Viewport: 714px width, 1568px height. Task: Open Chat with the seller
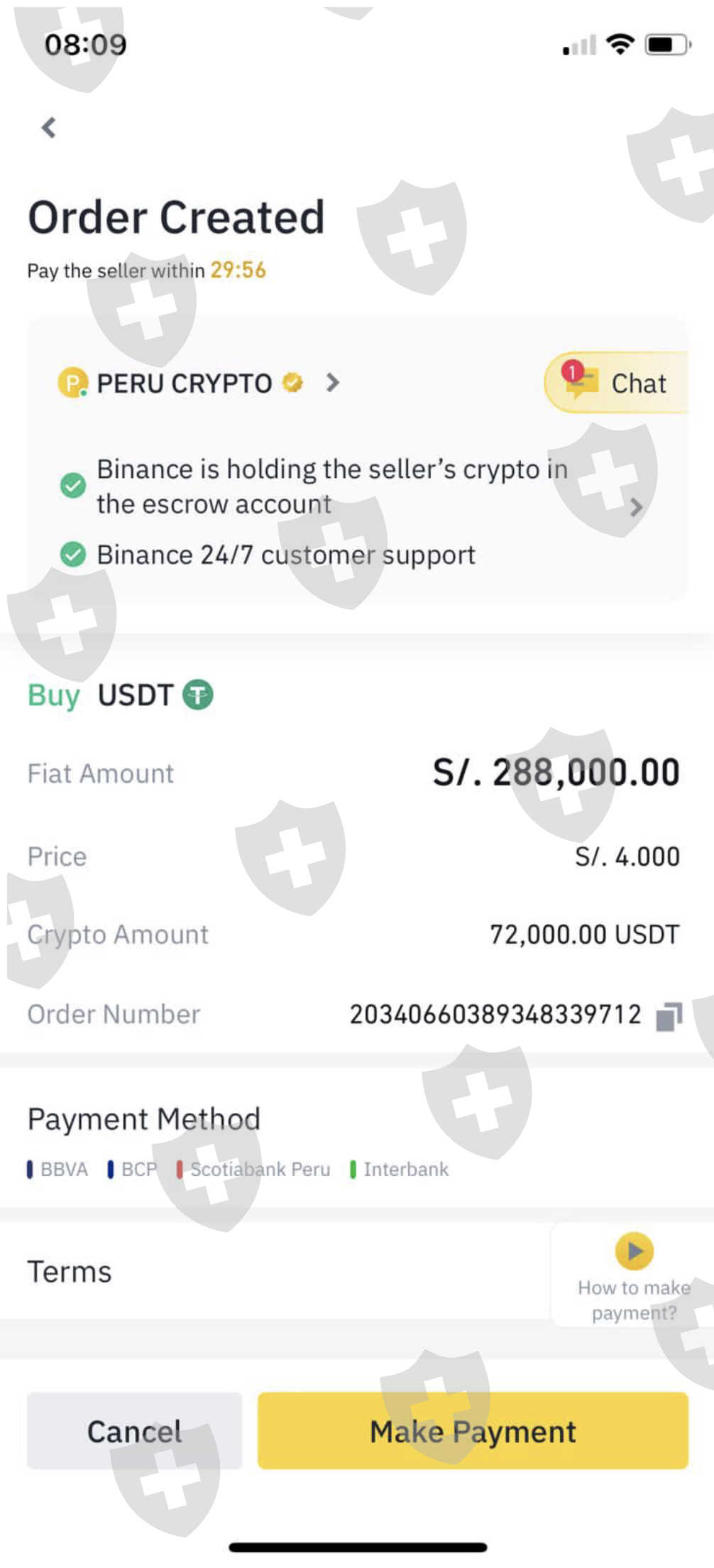[x=617, y=383]
